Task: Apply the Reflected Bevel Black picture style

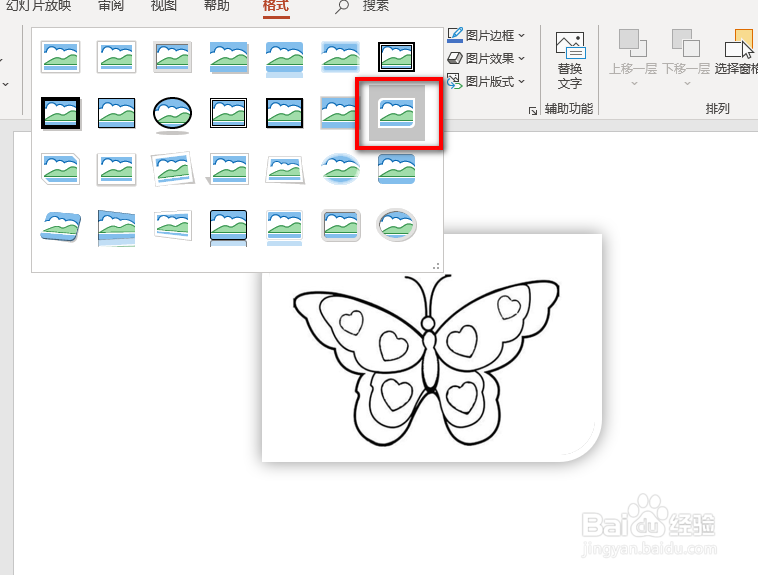Action: click(229, 228)
